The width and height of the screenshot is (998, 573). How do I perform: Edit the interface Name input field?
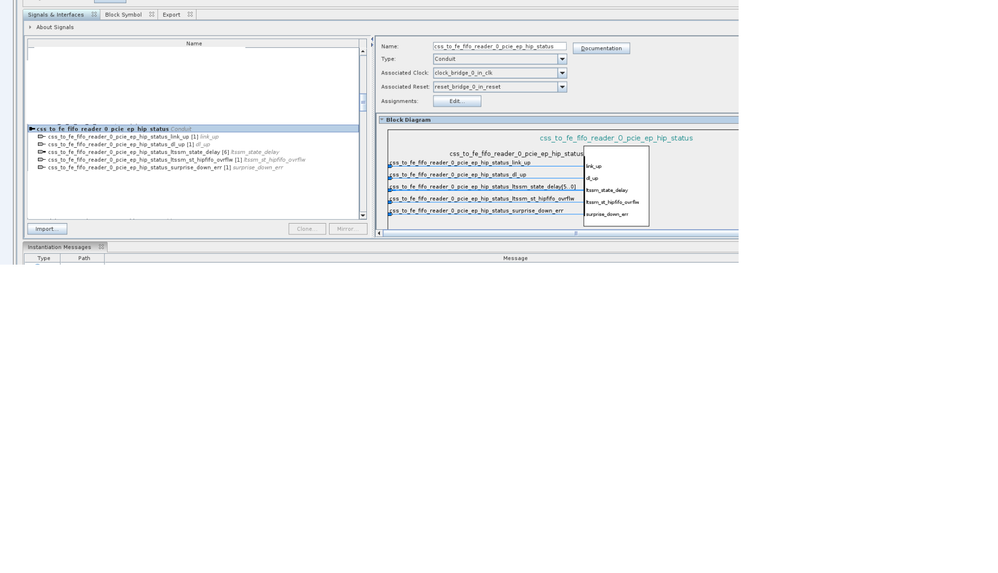pos(500,46)
